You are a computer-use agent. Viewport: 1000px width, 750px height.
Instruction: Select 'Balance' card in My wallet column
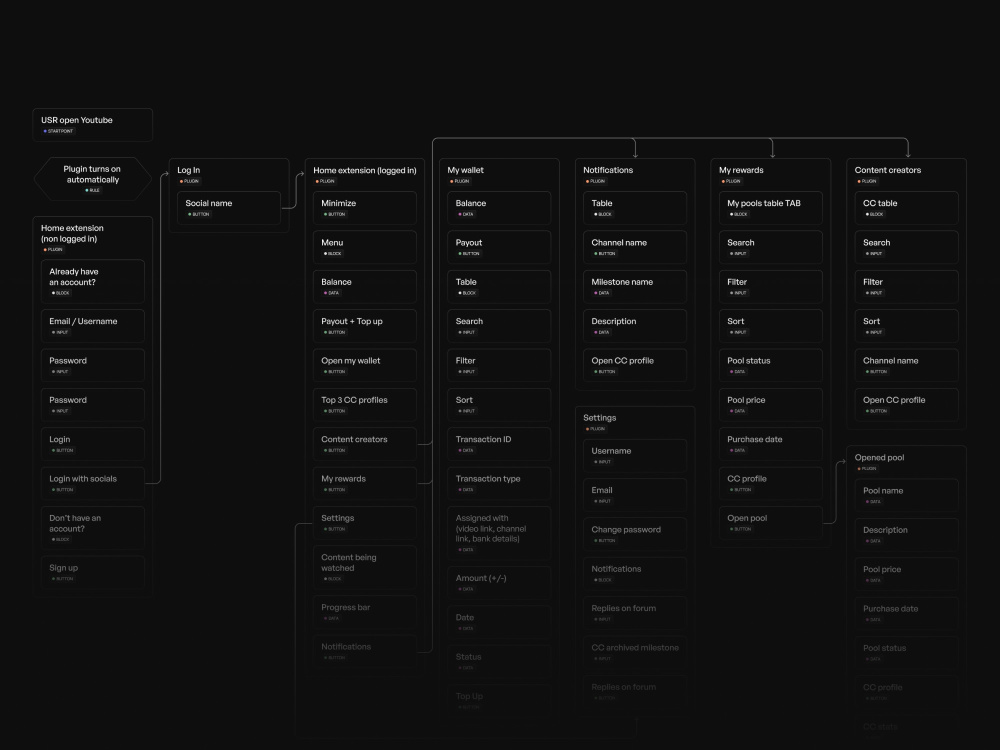click(499, 208)
